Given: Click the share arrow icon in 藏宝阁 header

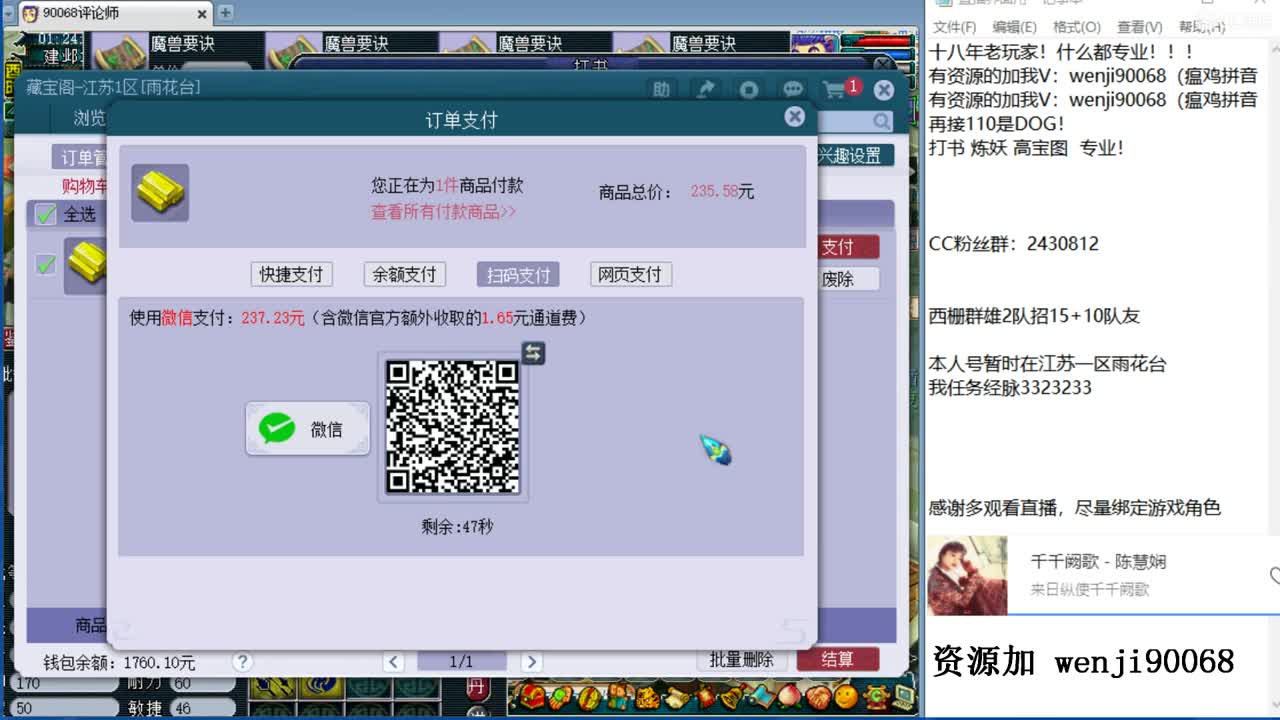Looking at the screenshot, I should tap(706, 90).
